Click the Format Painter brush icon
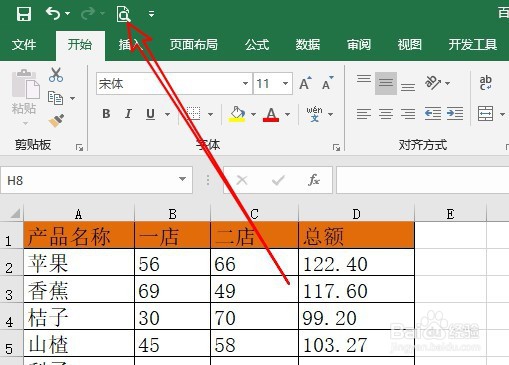Screen dimensions: 509x365 (56, 121)
